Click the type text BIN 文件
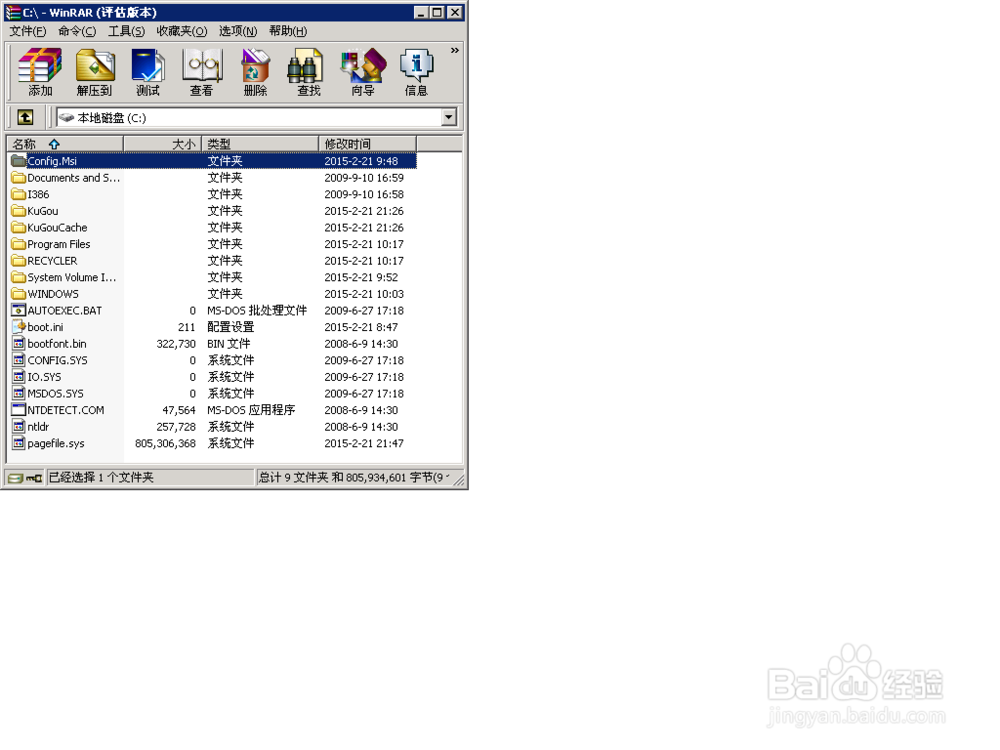This screenshot has height=750, width=1000. [228, 344]
